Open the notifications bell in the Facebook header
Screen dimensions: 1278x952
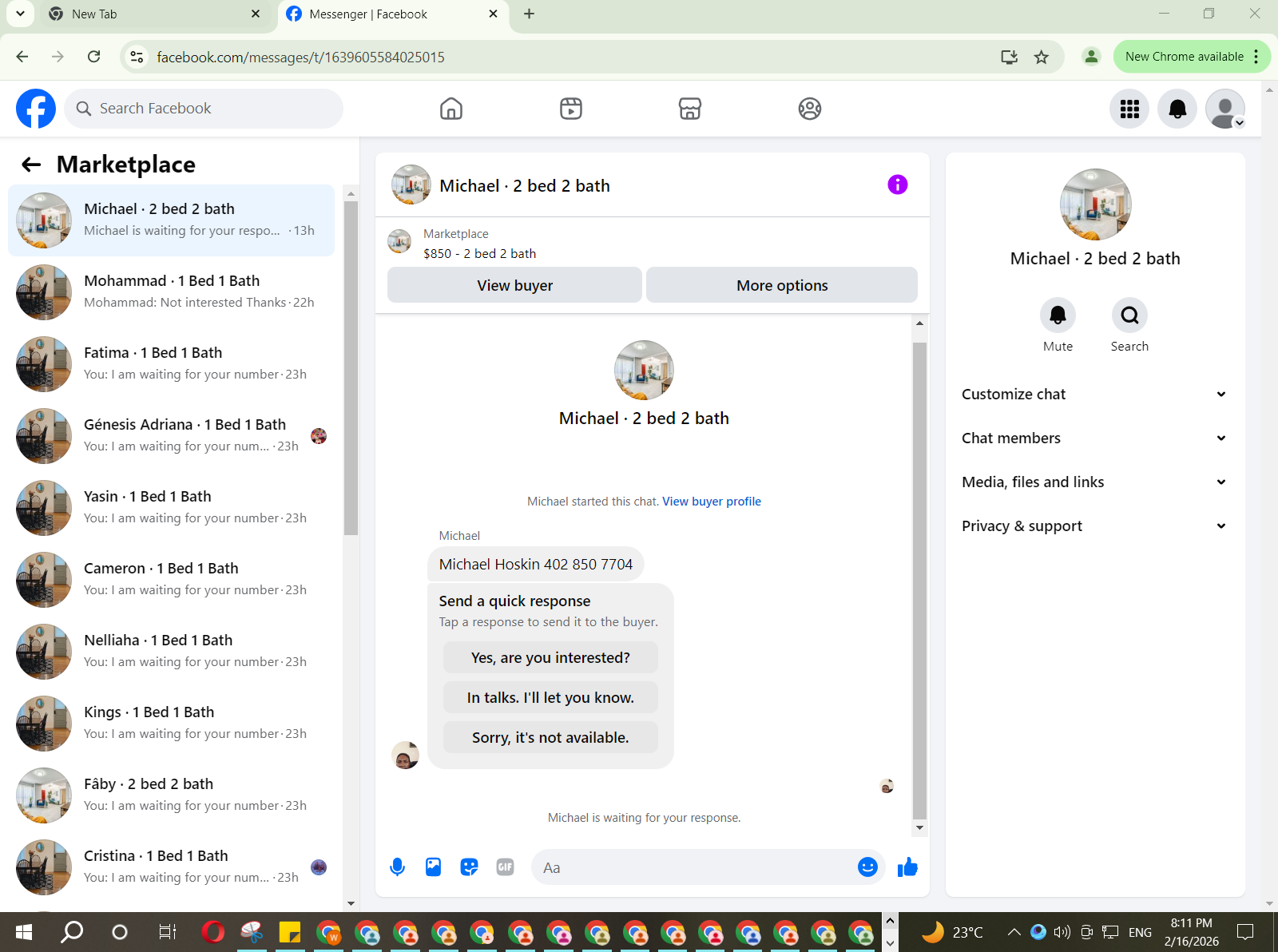pyautogui.click(x=1177, y=109)
